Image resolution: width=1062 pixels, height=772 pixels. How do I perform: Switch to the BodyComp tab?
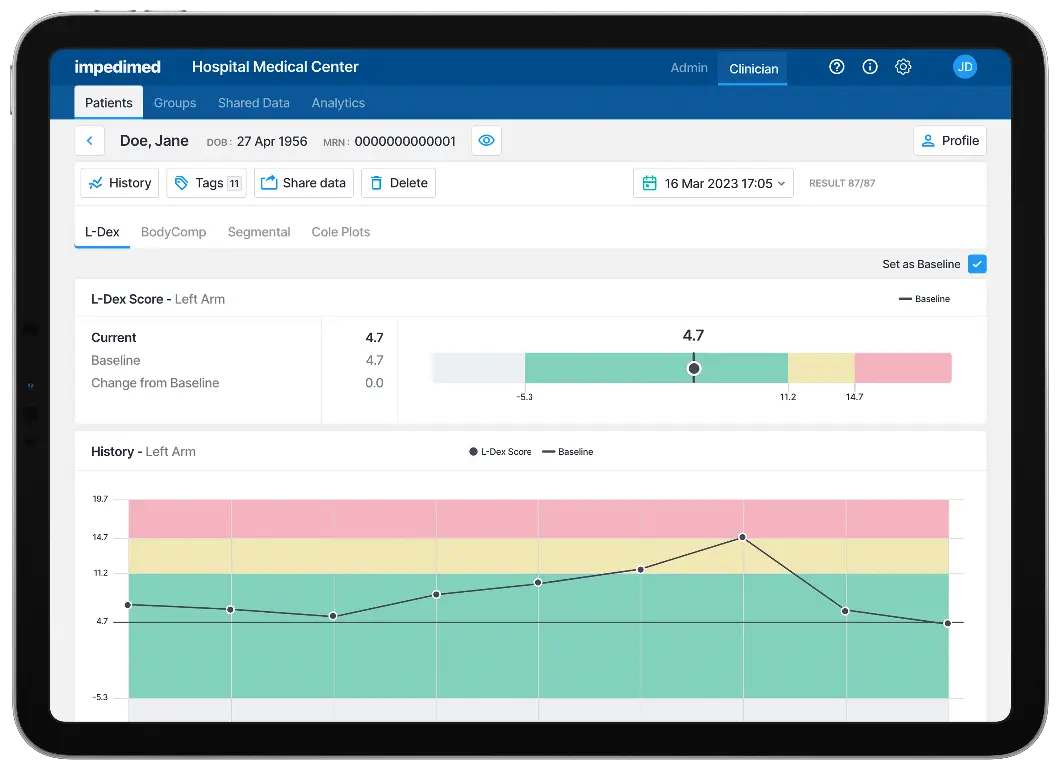click(173, 231)
